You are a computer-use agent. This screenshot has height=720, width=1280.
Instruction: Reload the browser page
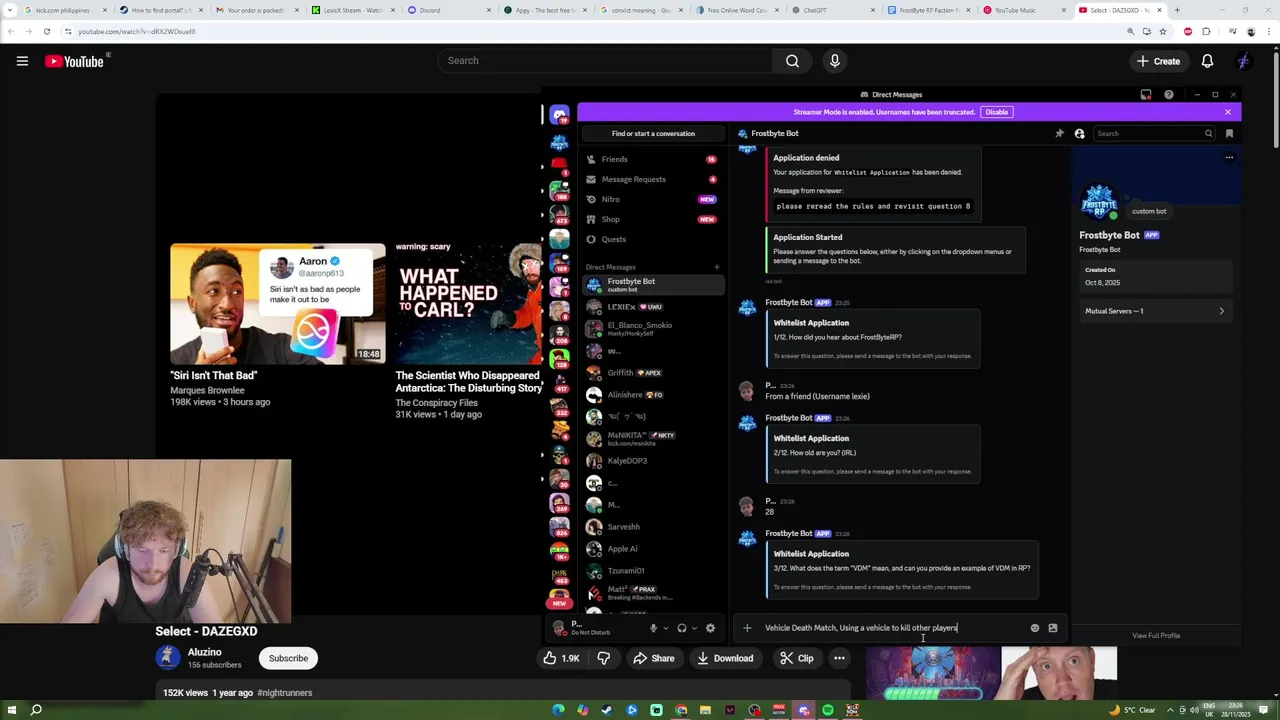point(46,31)
